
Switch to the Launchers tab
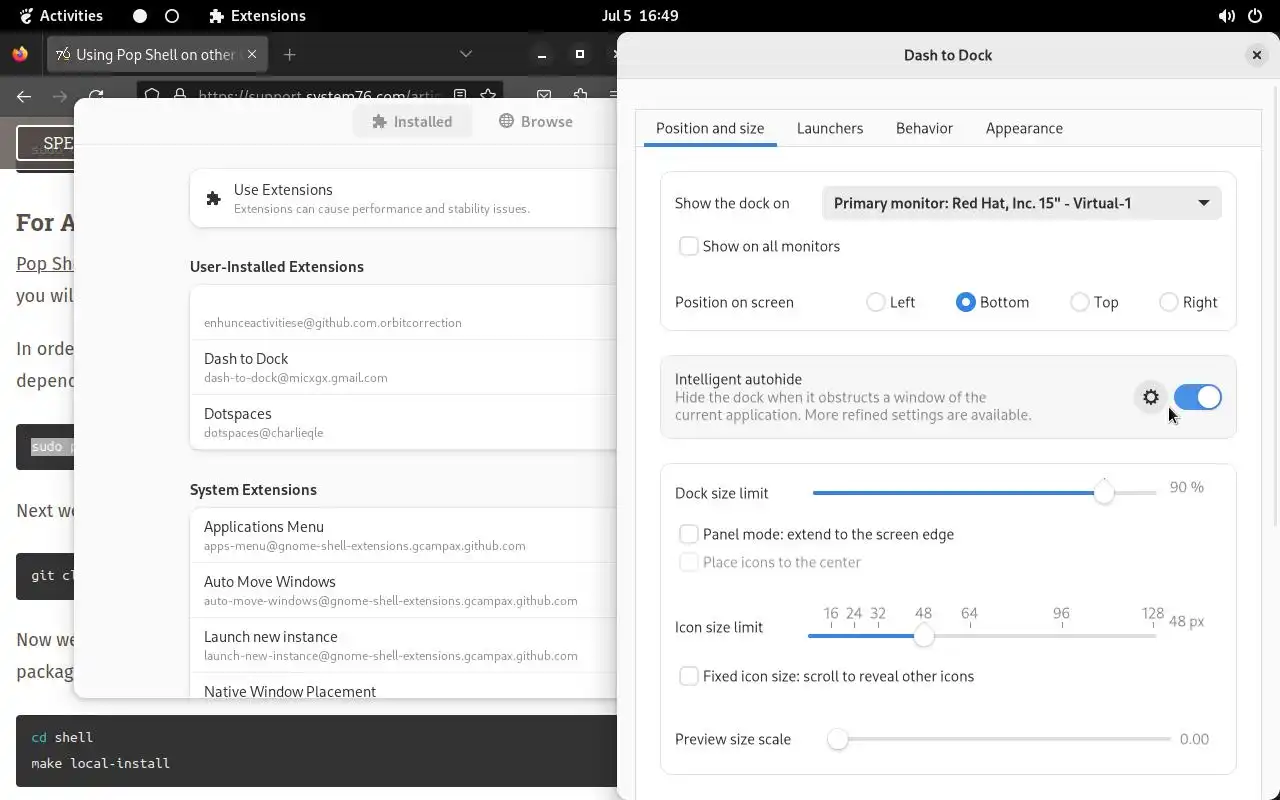830,128
